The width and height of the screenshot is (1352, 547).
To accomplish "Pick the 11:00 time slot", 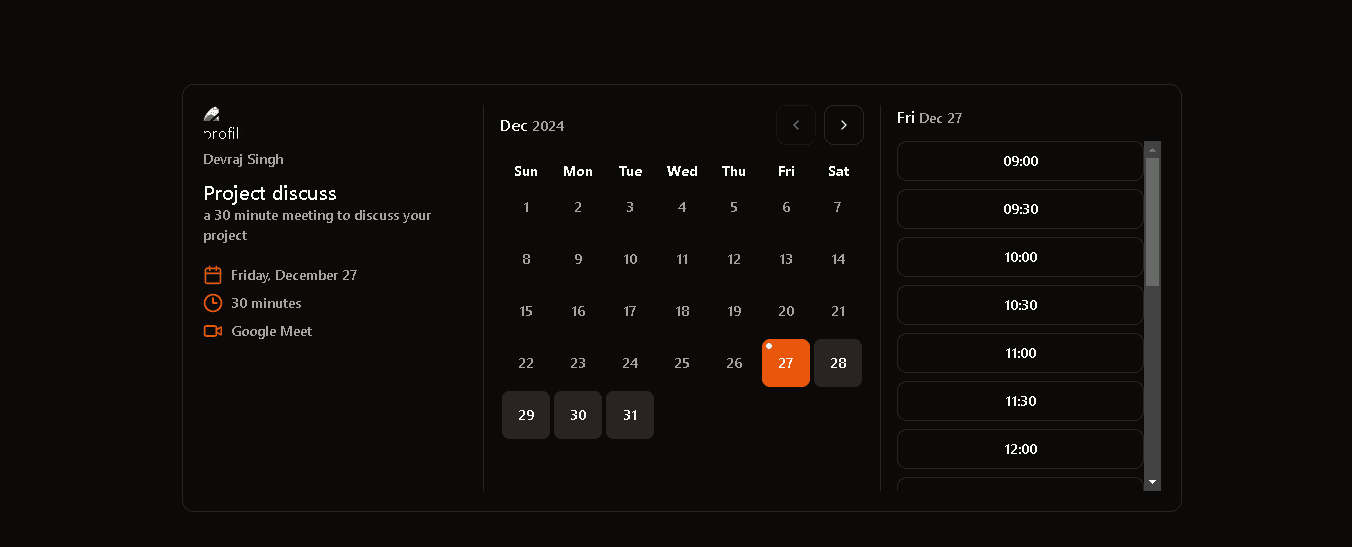I will (x=1020, y=353).
